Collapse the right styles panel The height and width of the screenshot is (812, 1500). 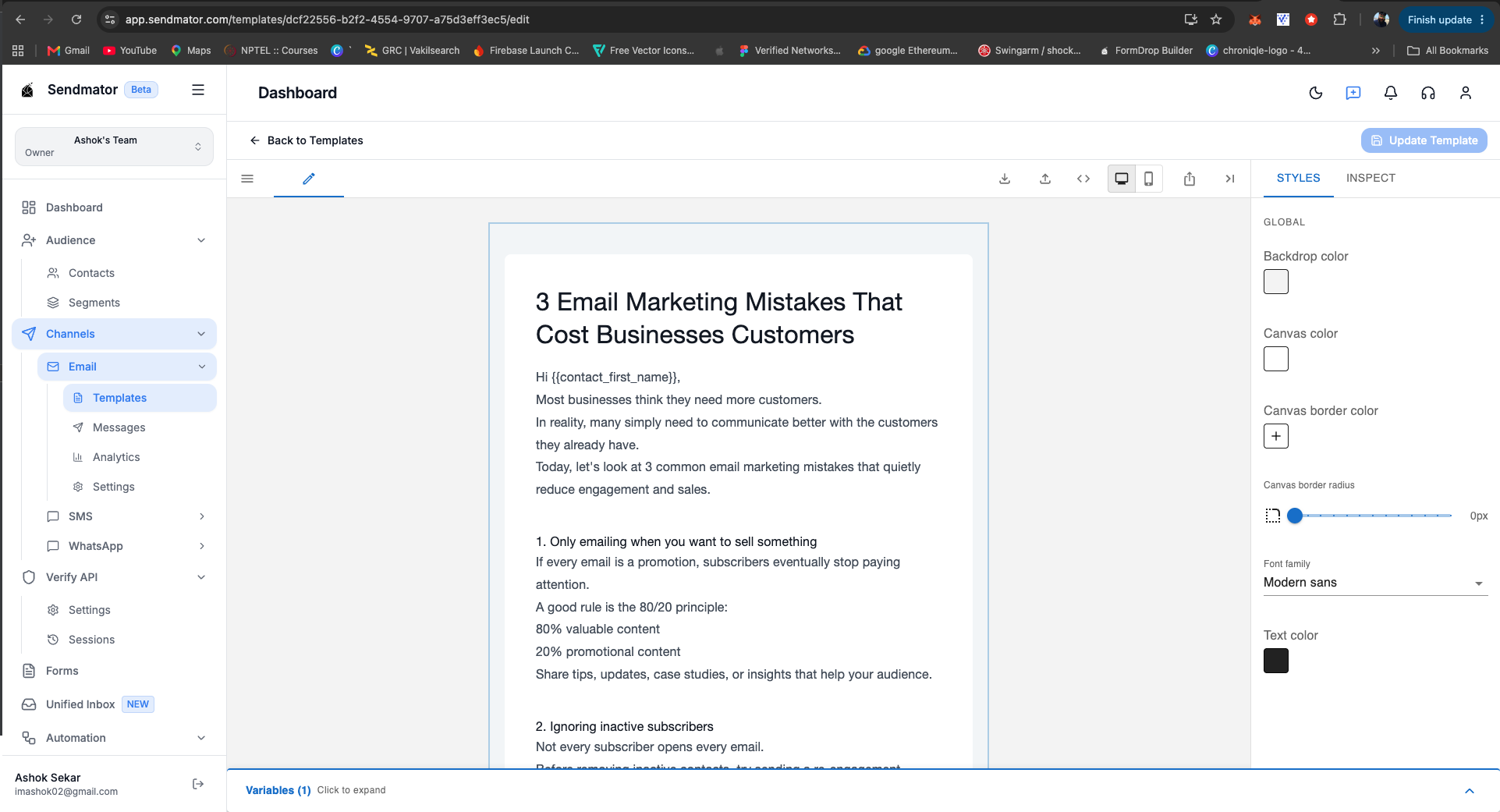coord(1230,179)
